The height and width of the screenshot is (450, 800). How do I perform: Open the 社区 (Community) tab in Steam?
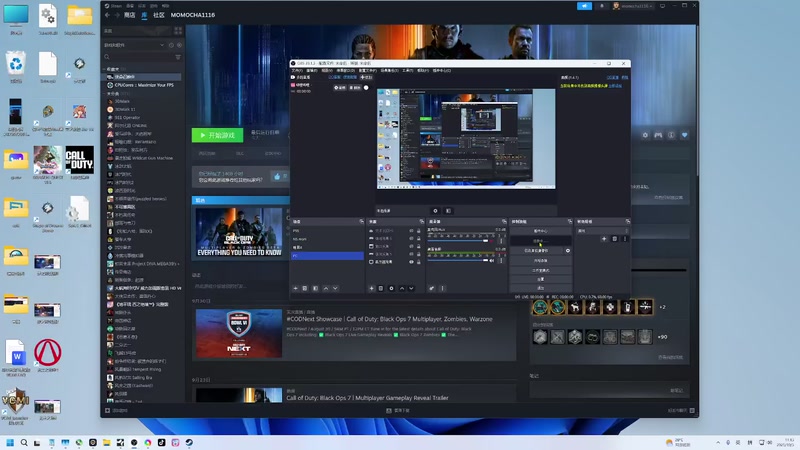point(159,17)
